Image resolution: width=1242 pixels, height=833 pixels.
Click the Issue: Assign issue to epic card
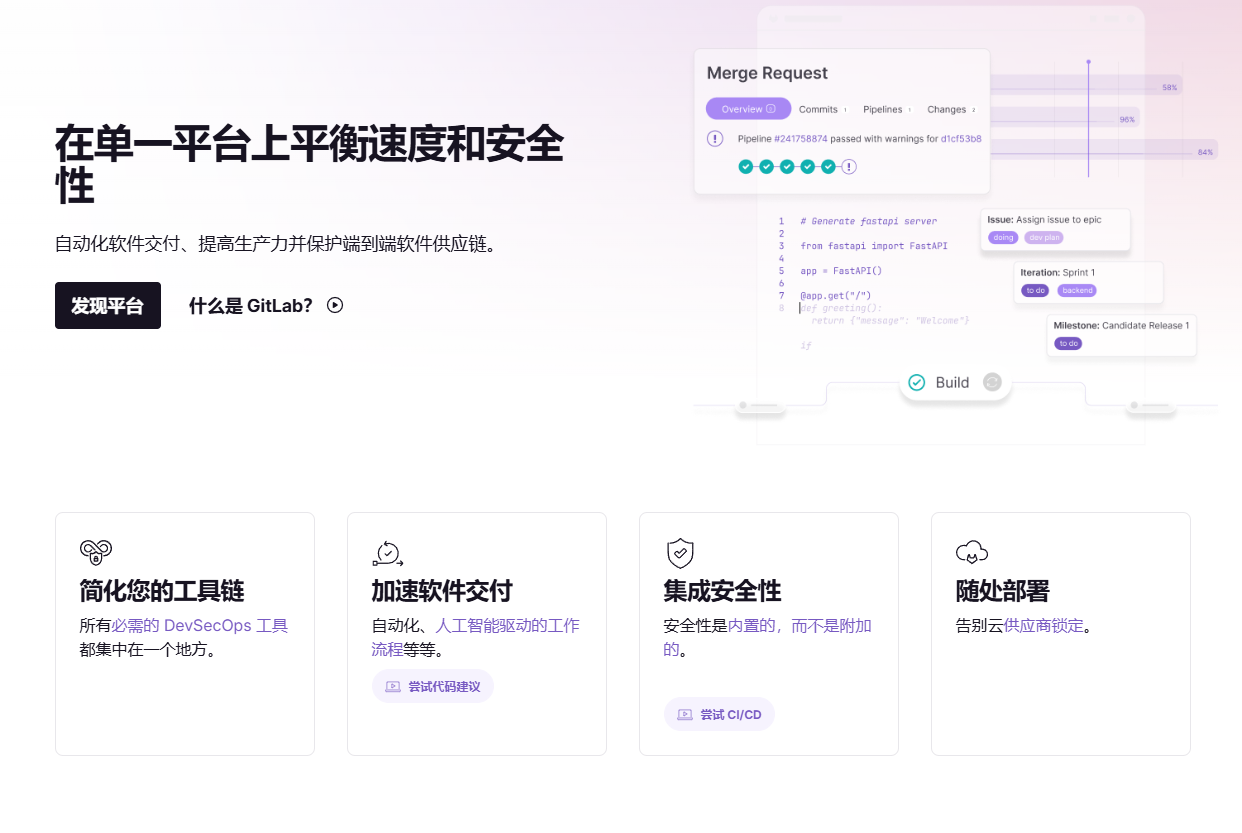1056,230
